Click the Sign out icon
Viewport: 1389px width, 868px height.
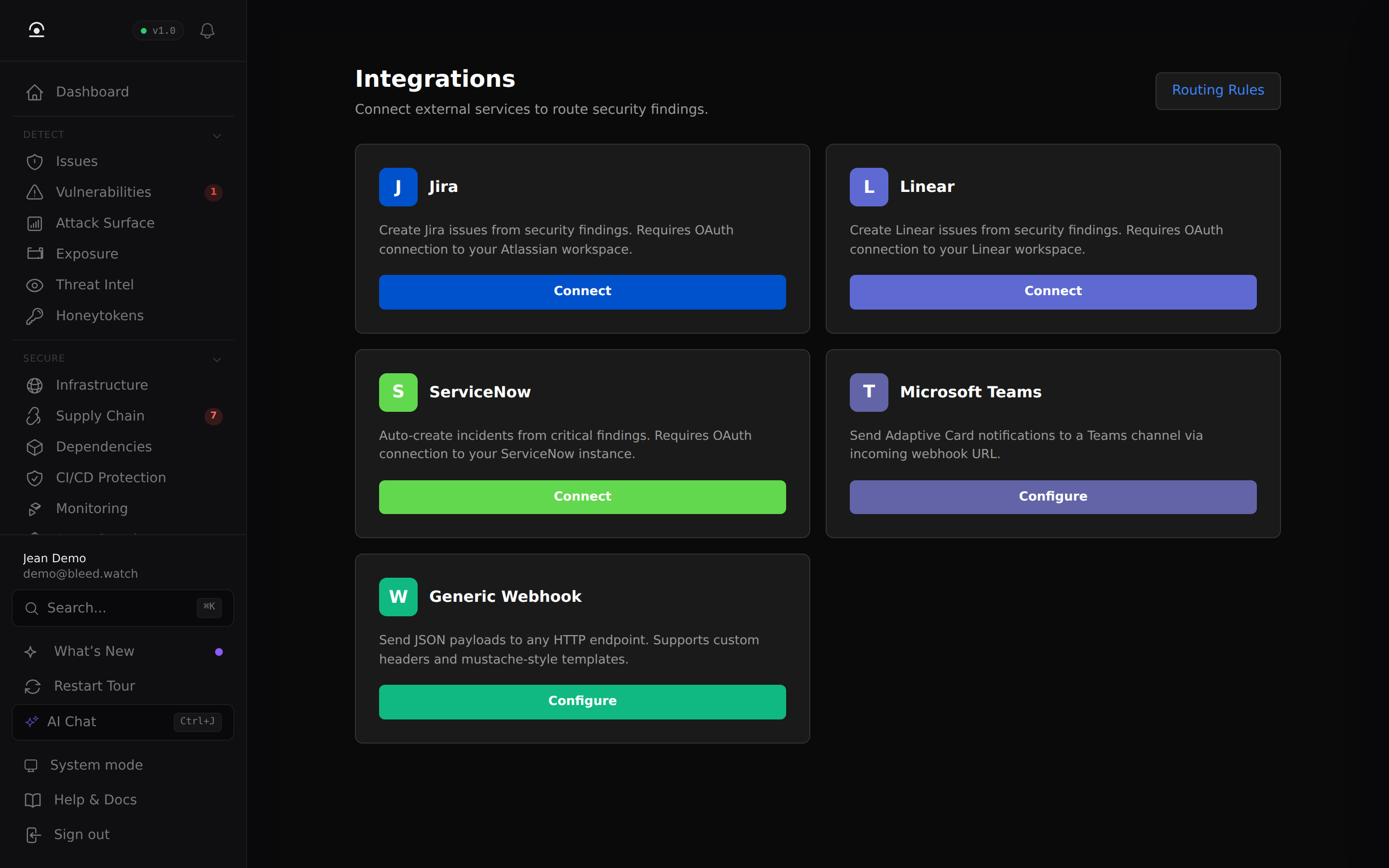pos(33,835)
